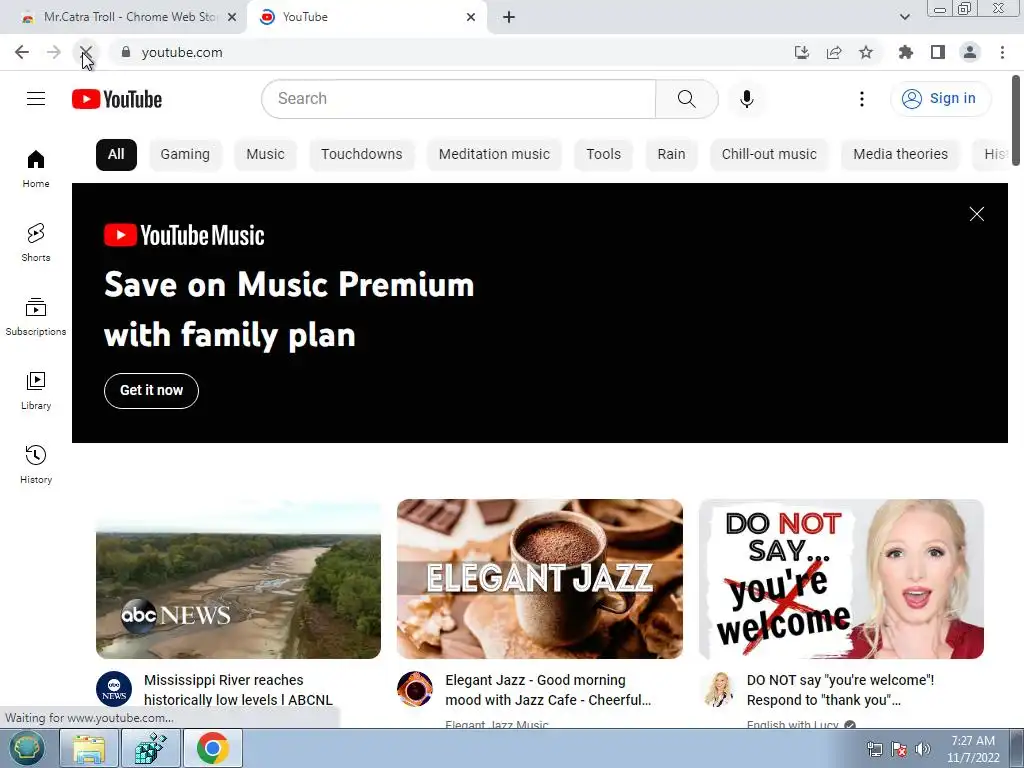
Task: Open the network tray icon
Action: pyautogui.click(x=874, y=749)
